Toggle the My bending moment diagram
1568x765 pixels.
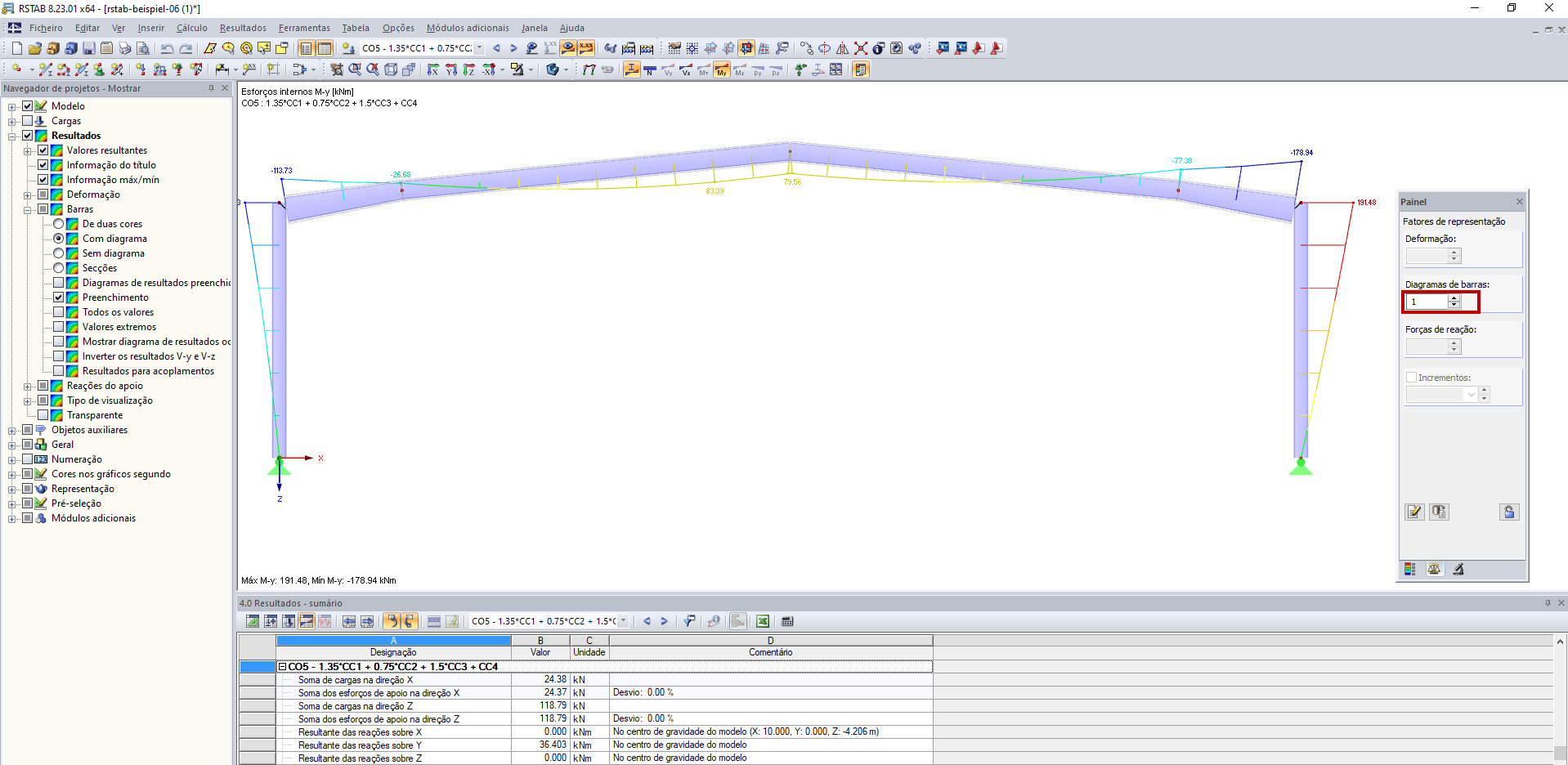[722, 70]
